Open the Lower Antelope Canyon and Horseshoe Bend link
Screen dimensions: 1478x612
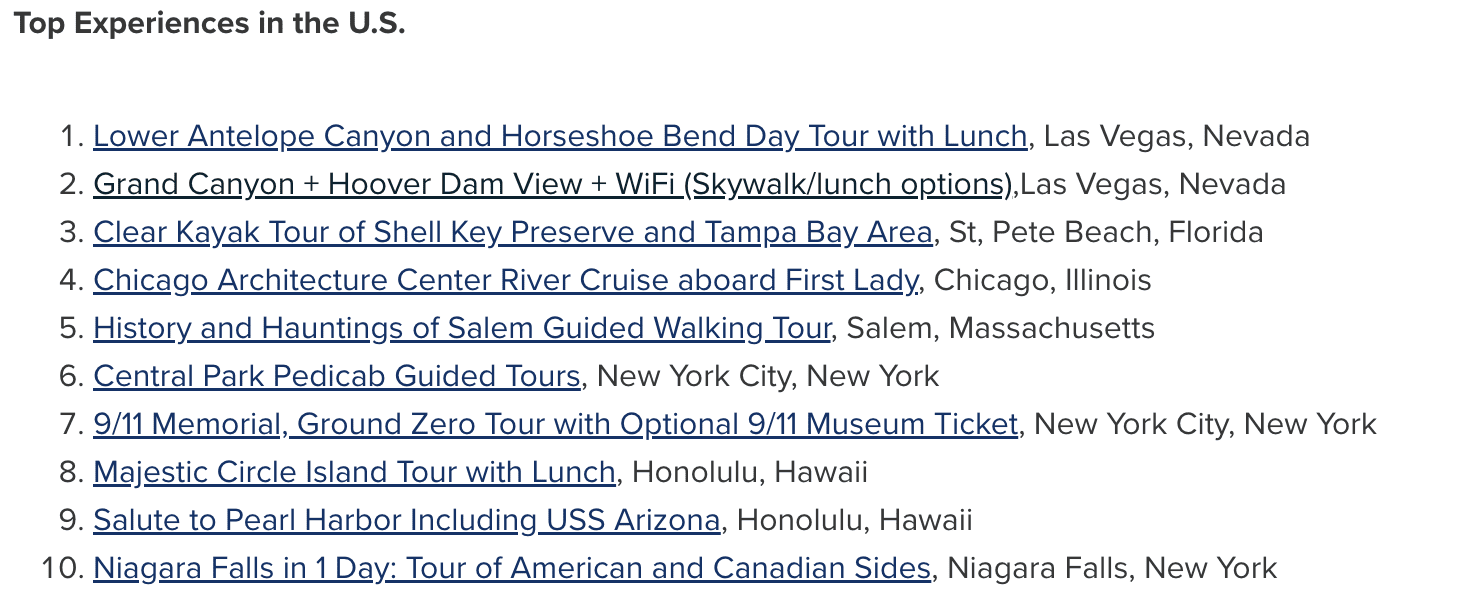coord(559,136)
